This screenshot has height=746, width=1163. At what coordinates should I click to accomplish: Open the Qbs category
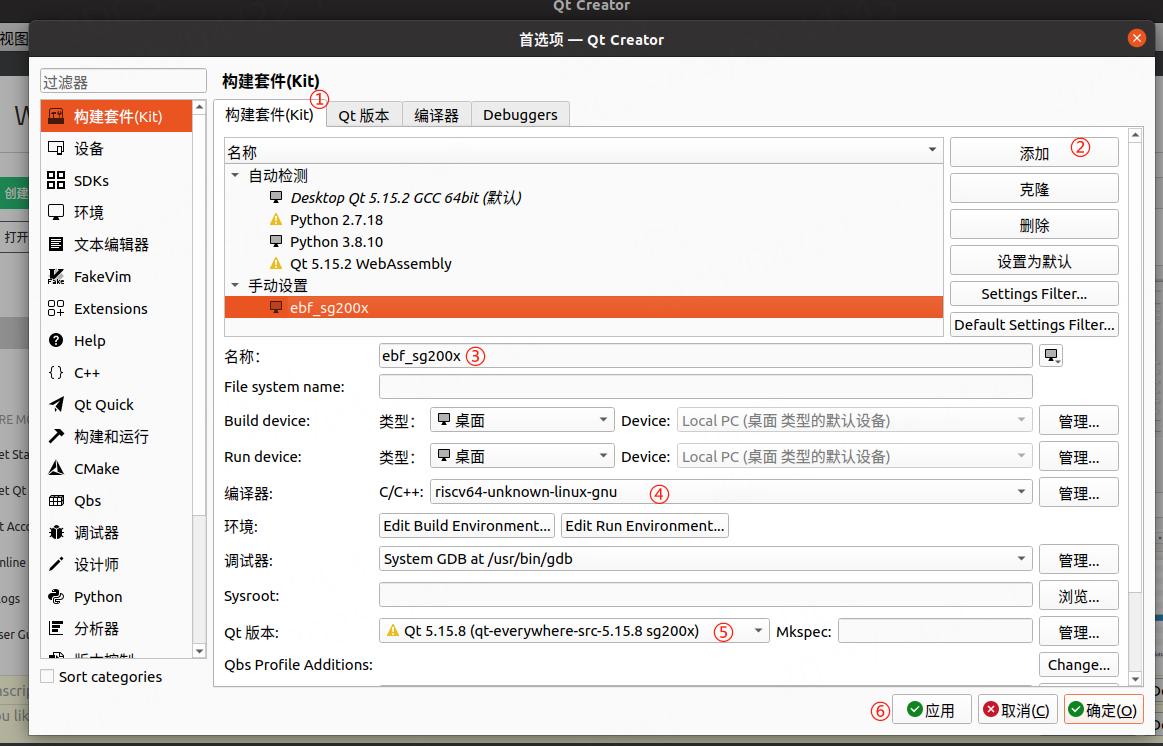[x=116, y=501]
